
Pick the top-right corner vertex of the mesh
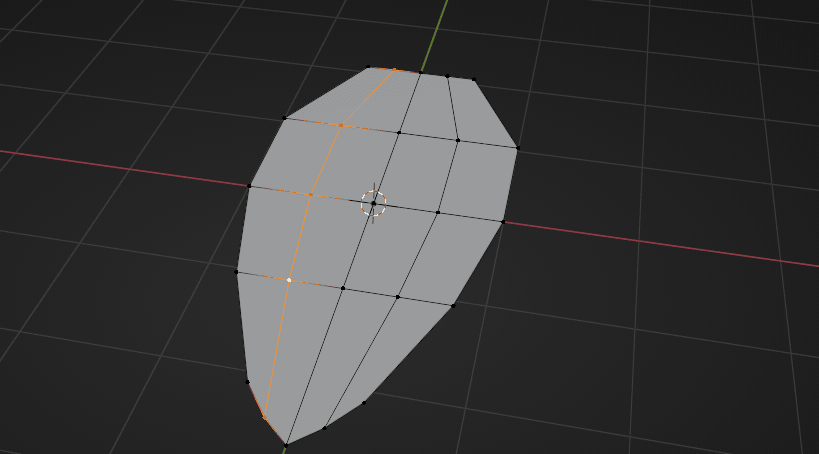473,80
